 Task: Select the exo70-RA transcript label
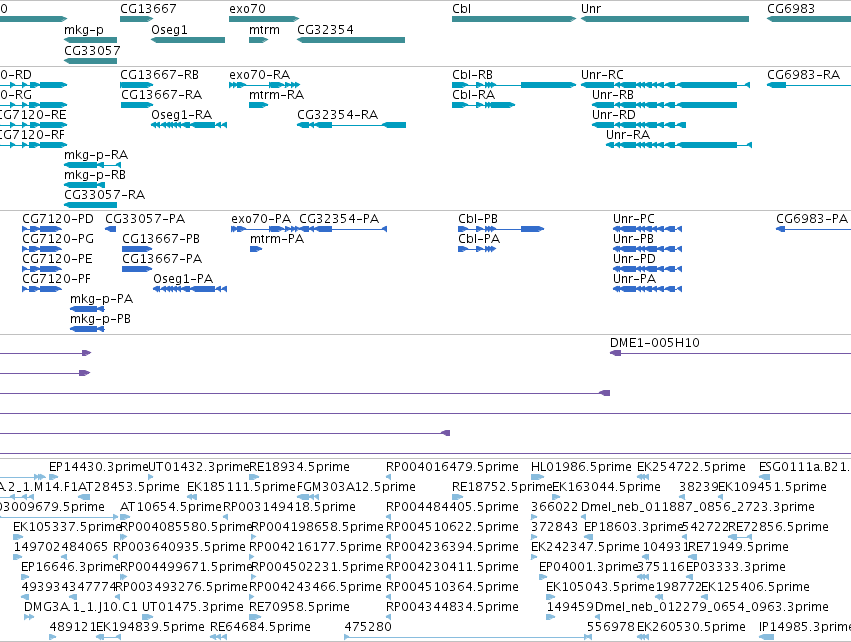pos(259,75)
